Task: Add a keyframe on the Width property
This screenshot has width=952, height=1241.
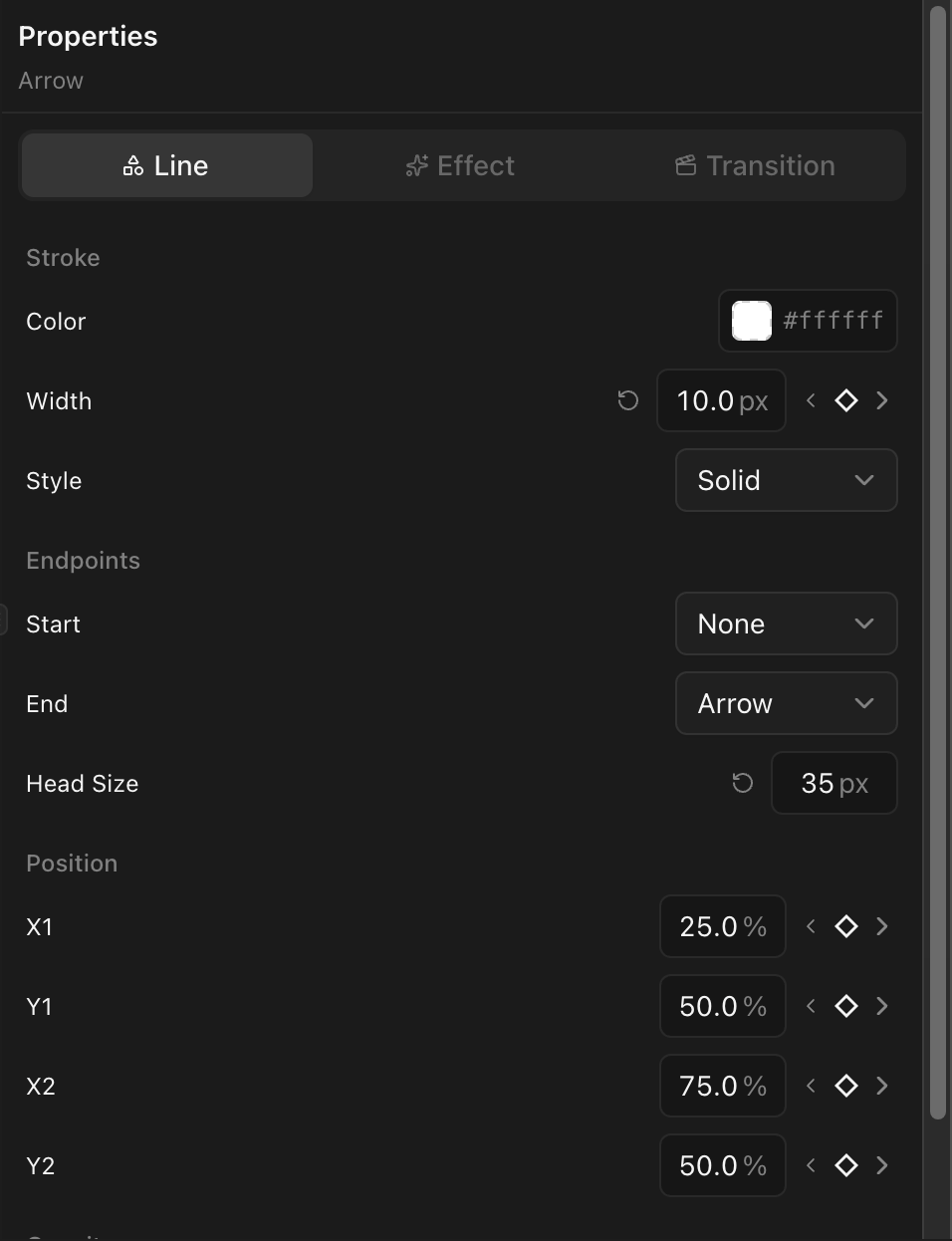Action: coord(845,400)
